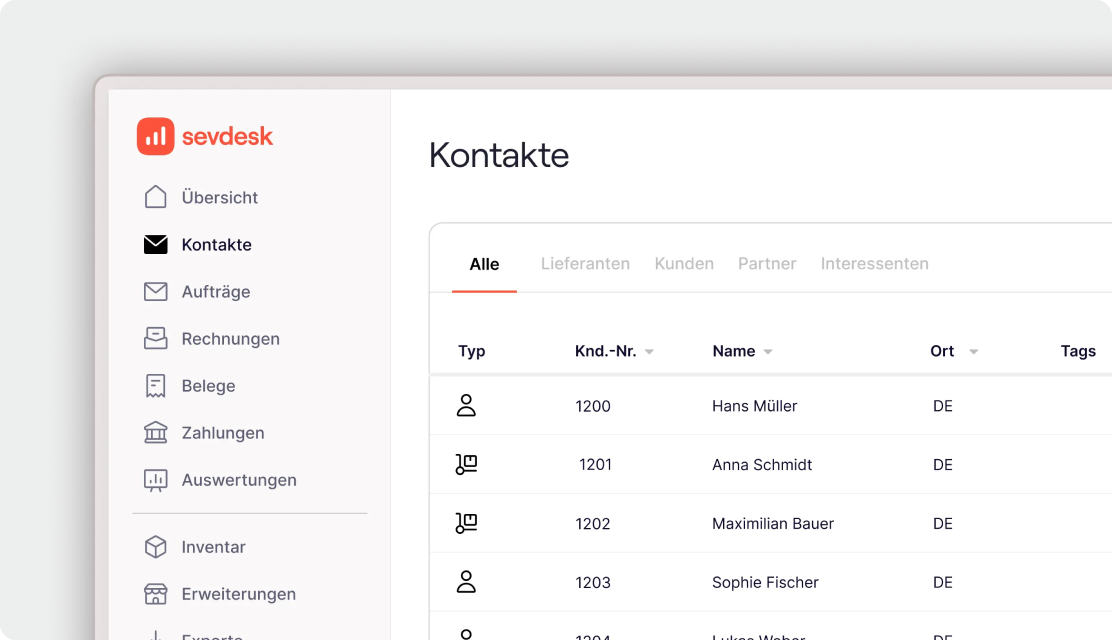The height and width of the screenshot is (640, 1112).
Task: Click customer number 1200
Action: [x=593, y=407]
